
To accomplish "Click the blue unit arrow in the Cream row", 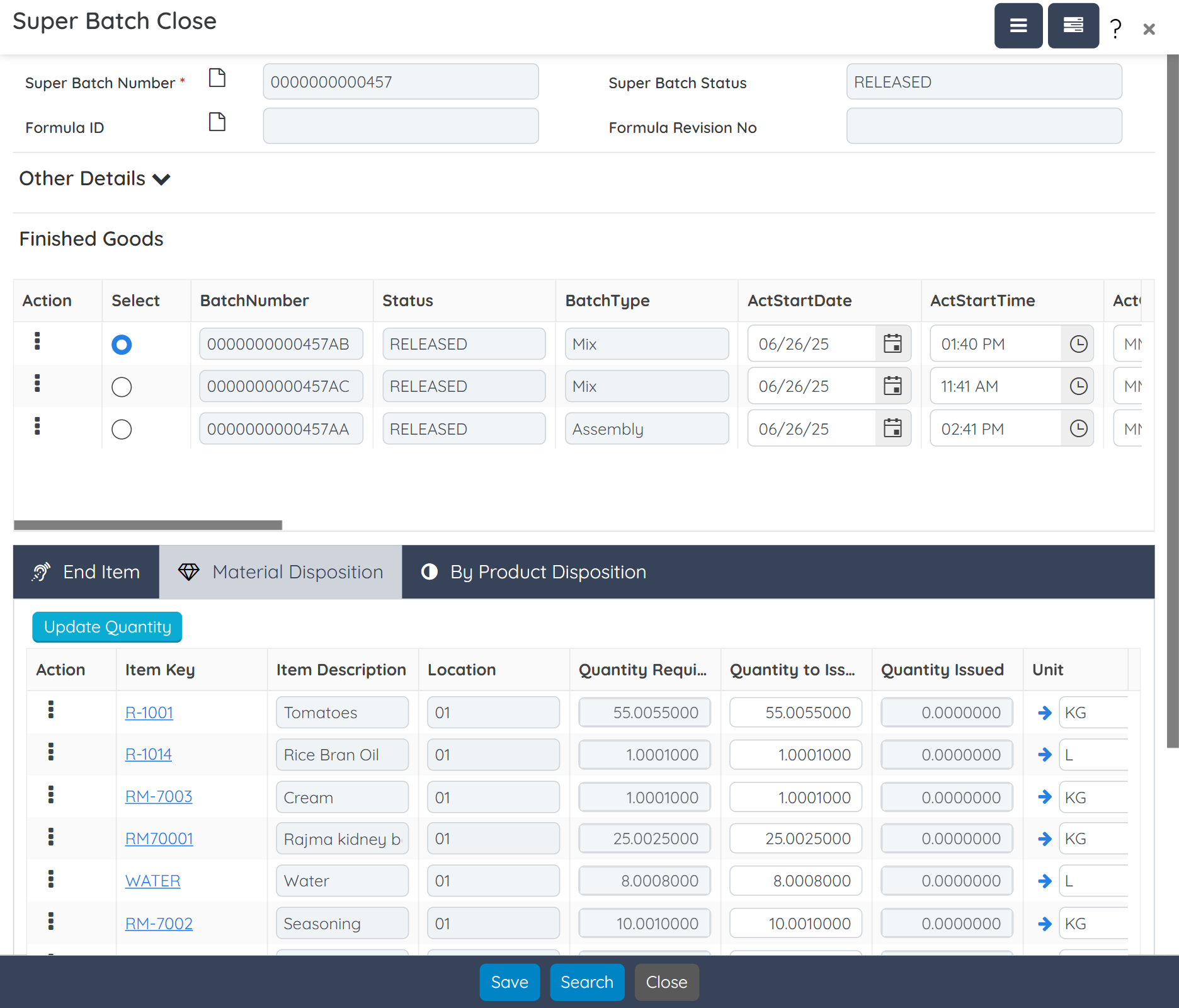I will point(1045,797).
